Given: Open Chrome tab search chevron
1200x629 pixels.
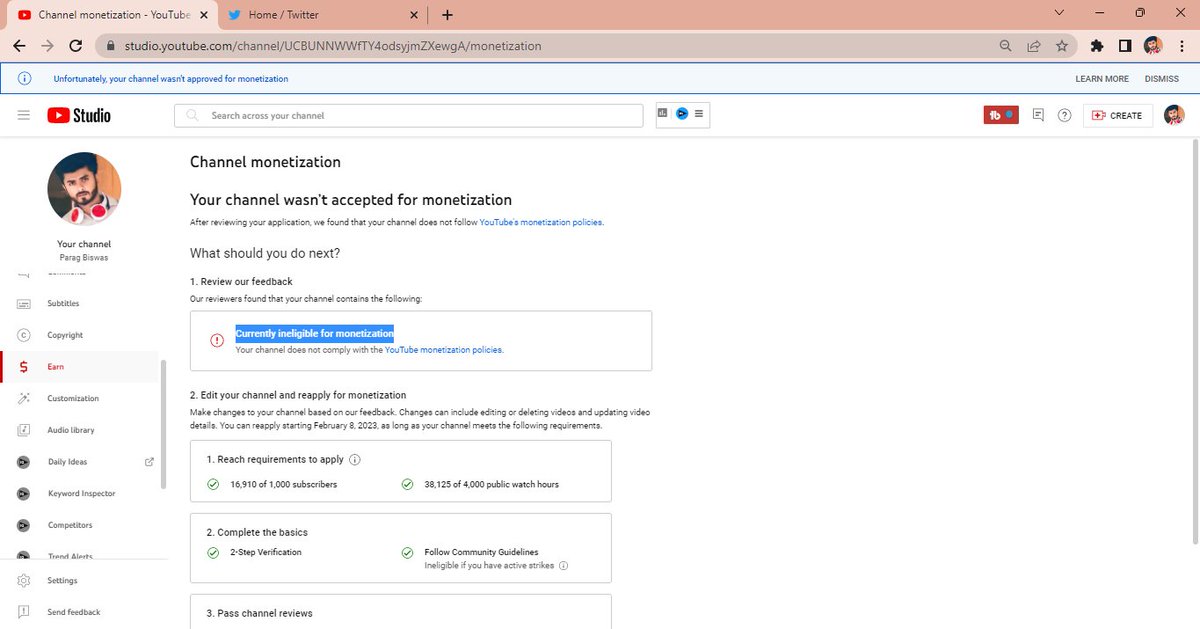Looking at the screenshot, I should (x=1060, y=13).
